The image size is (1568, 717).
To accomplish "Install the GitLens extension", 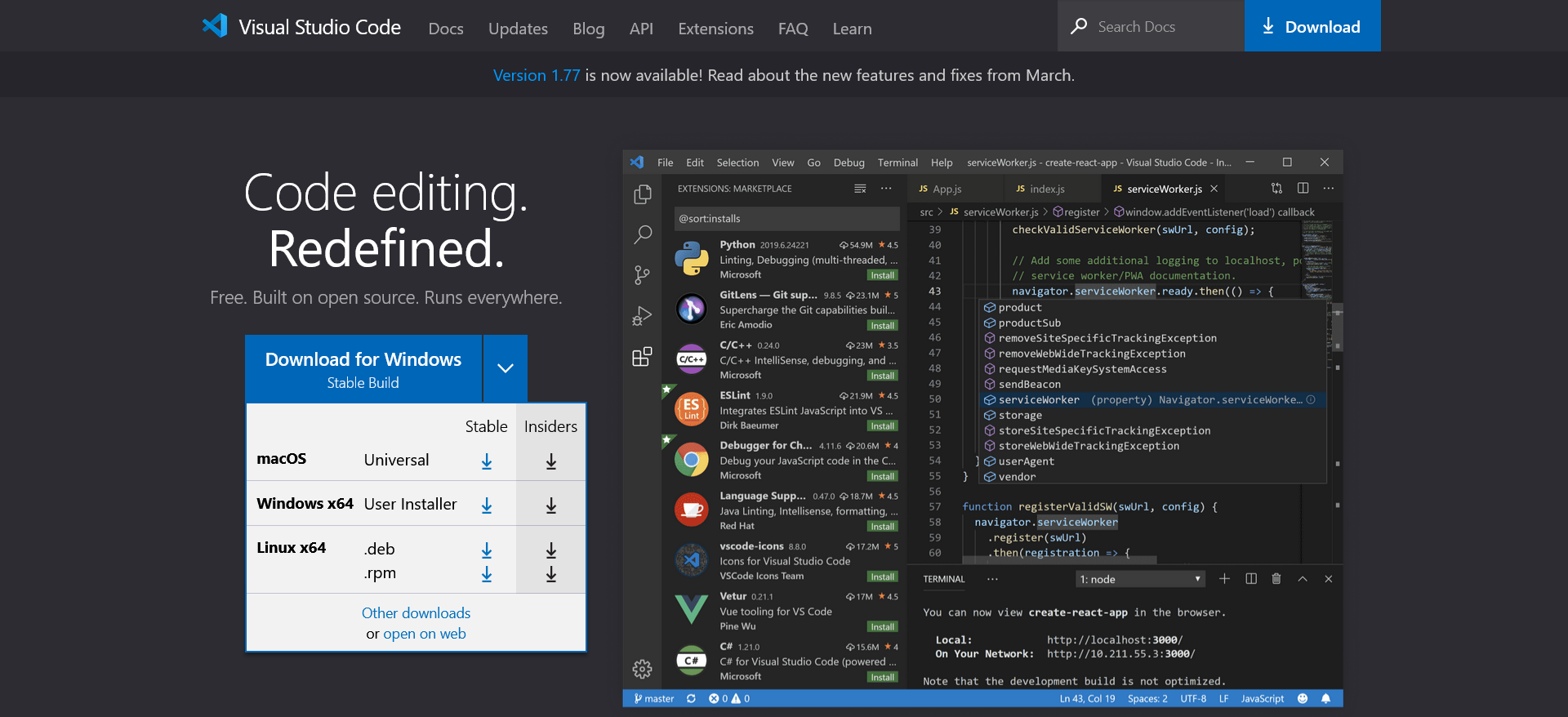I will pos(883,326).
